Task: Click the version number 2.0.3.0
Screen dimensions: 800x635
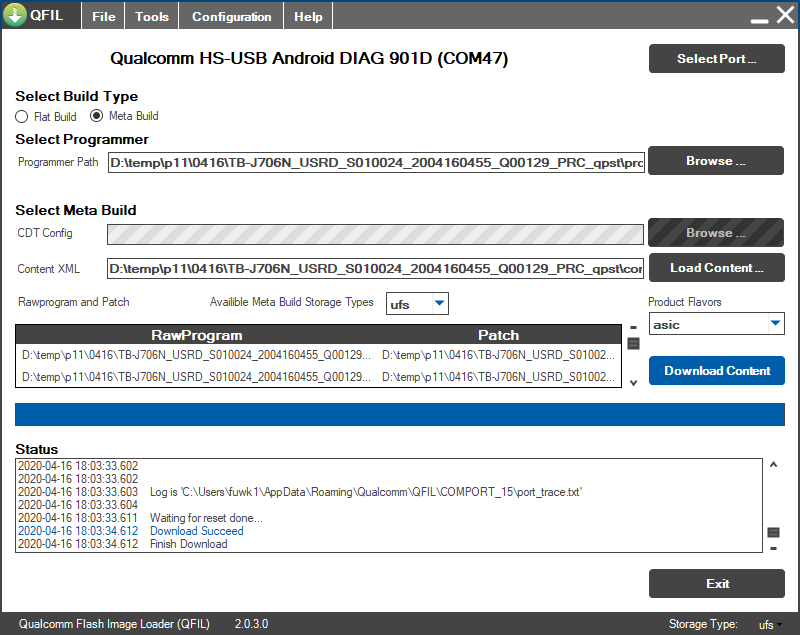Action: point(251,624)
